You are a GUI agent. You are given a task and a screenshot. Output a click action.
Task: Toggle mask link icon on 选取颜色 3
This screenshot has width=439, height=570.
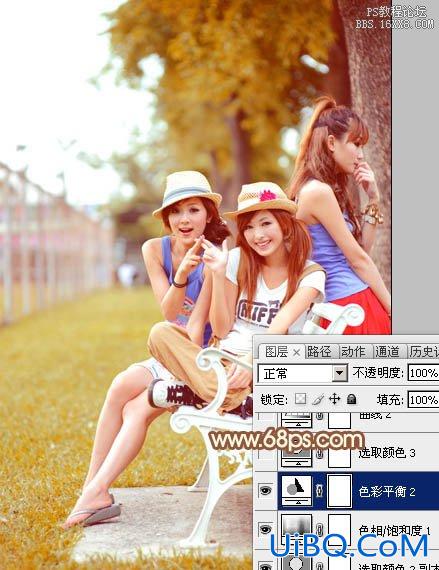click(319, 454)
